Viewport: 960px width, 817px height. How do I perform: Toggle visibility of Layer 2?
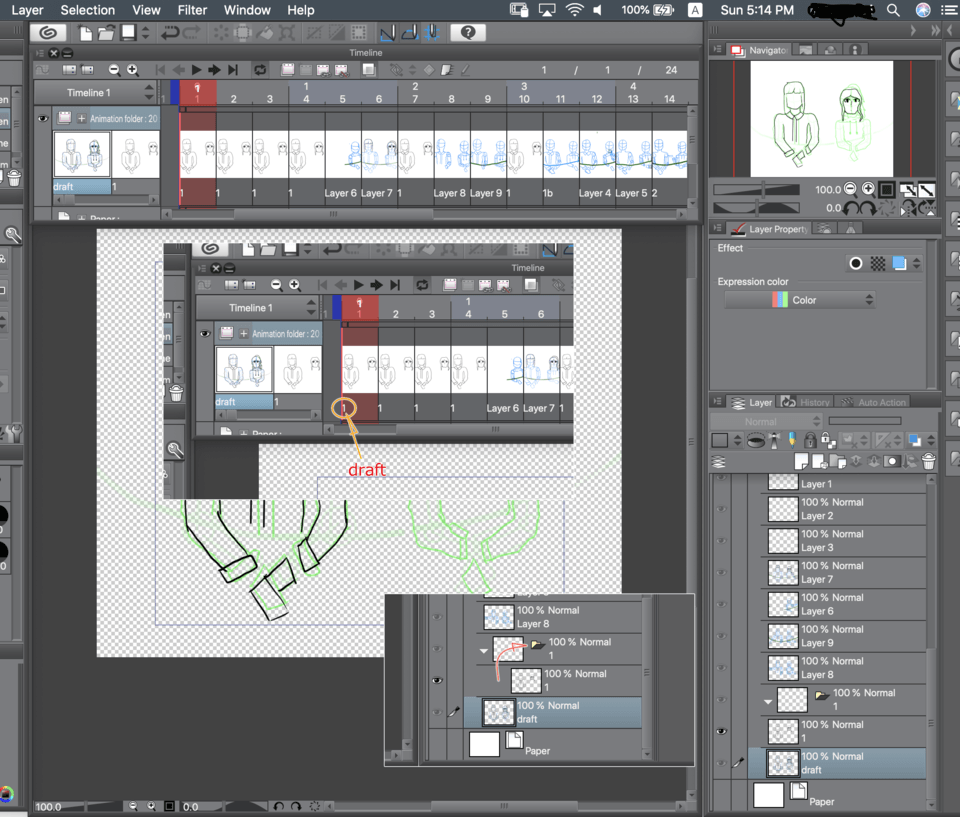721,509
